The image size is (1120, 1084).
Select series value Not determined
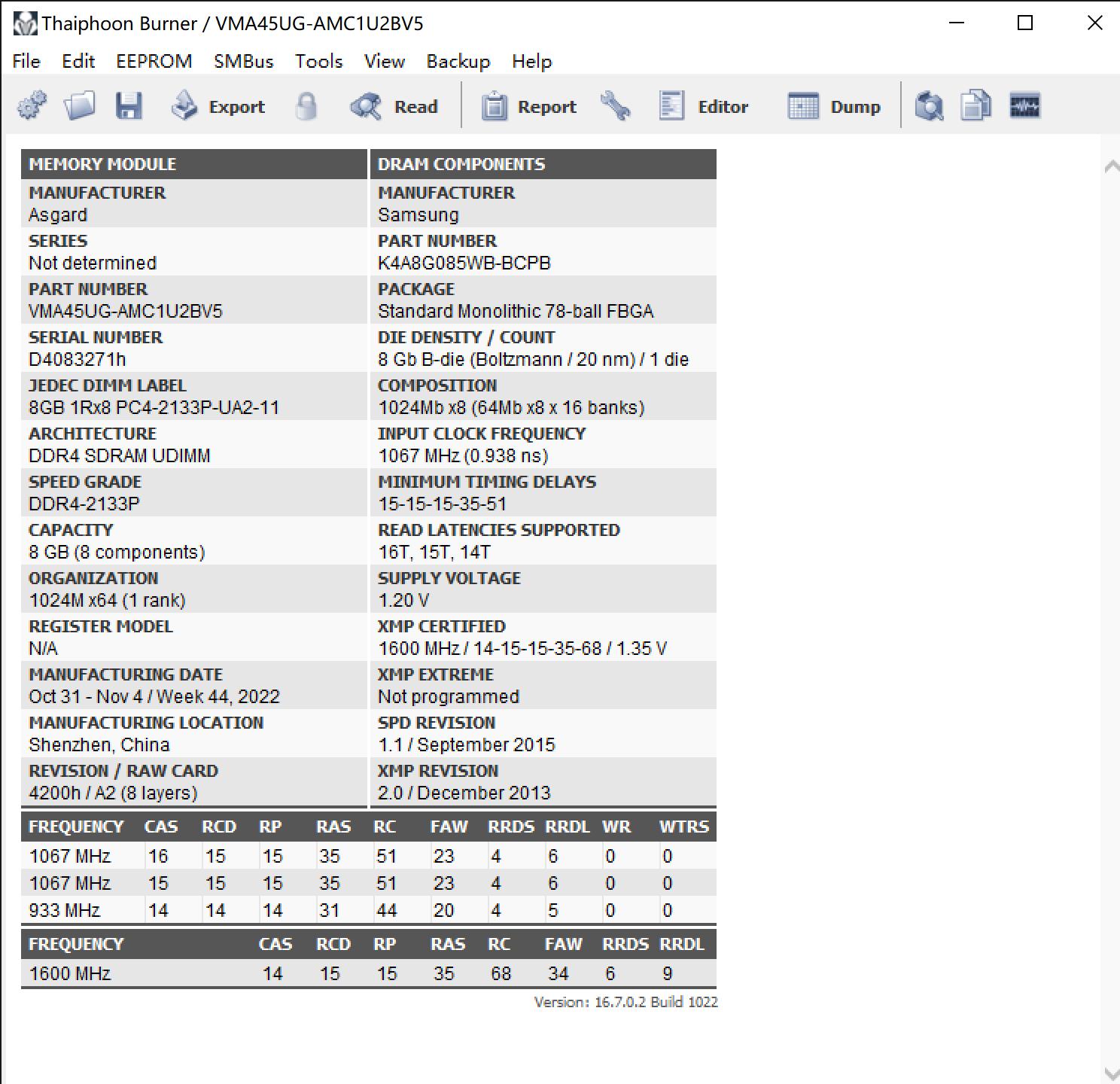coord(93,263)
